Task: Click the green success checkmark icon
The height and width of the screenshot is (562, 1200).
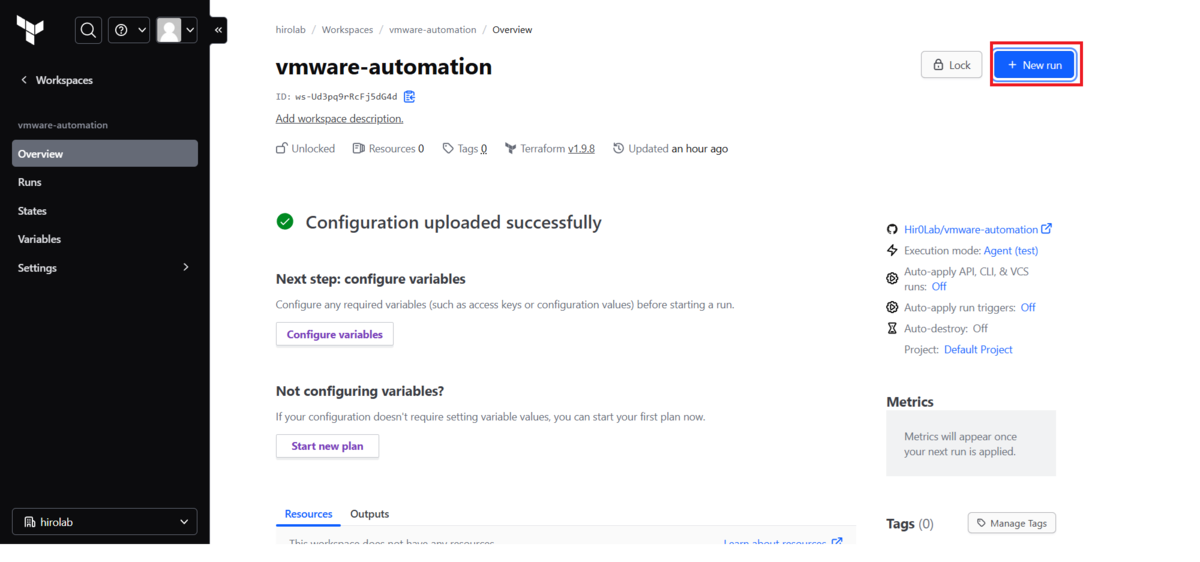Action: [x=285, y=222]
